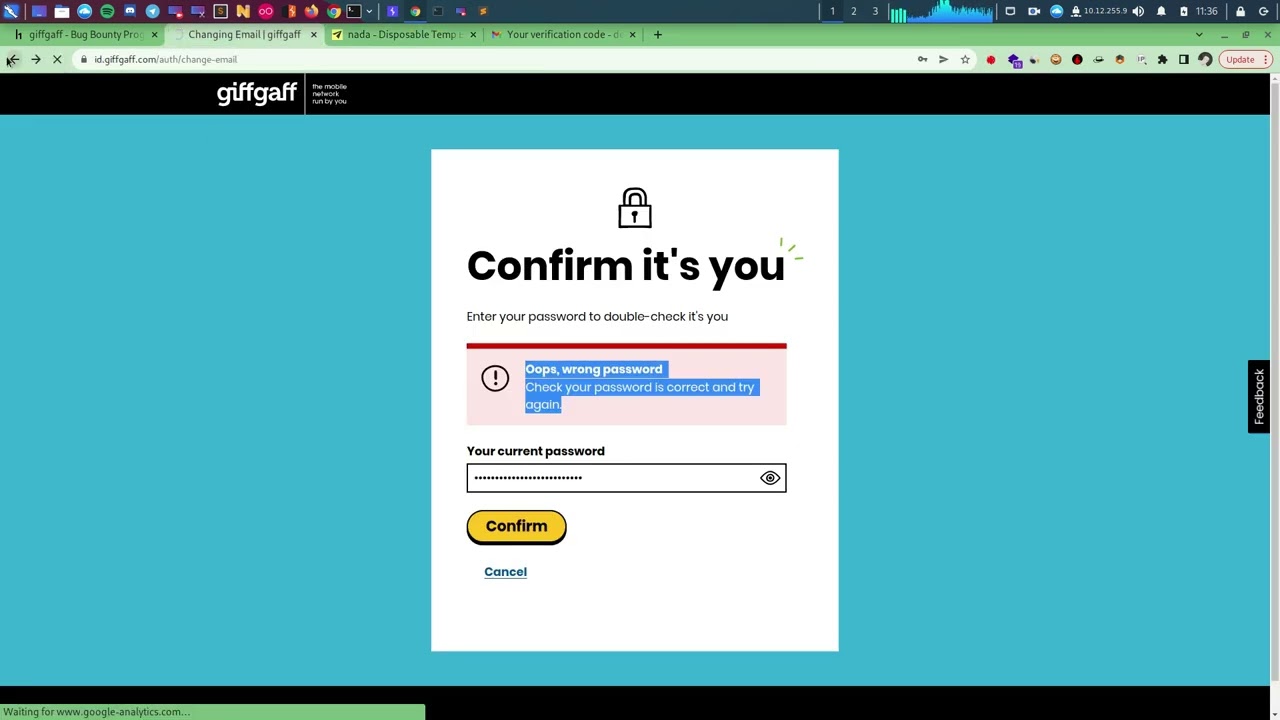Open the terminal emulator launcher
This screenshot has width=1280, height=720.
(354, 11)
